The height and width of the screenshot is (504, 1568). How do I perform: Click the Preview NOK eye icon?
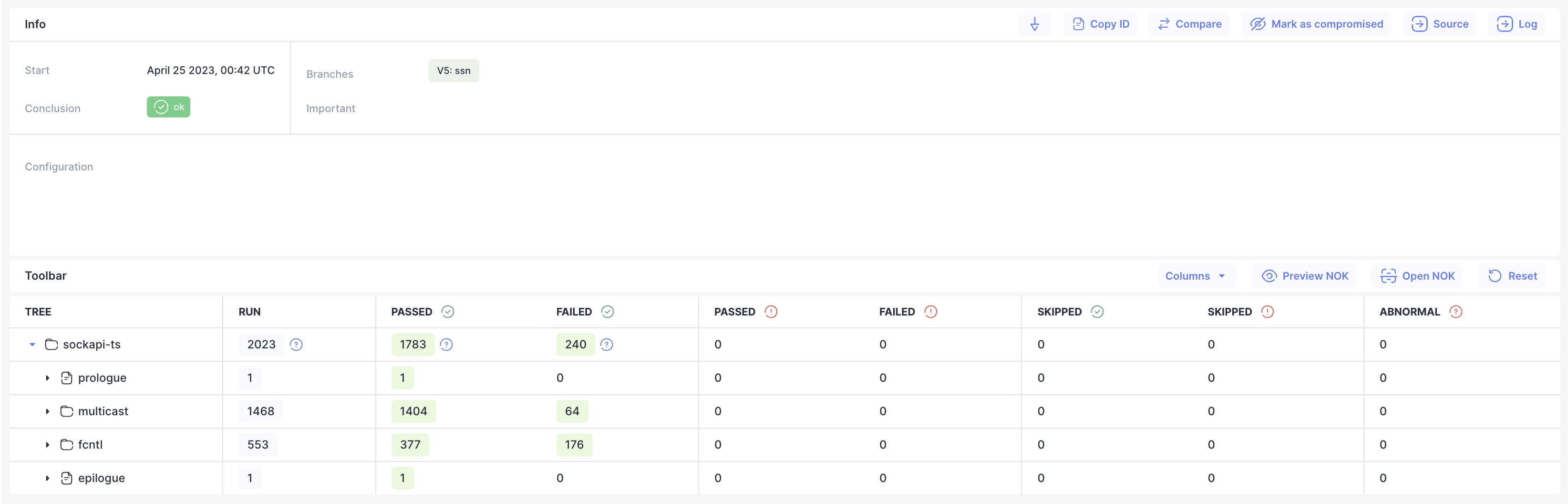click(x=1269, y=275)
